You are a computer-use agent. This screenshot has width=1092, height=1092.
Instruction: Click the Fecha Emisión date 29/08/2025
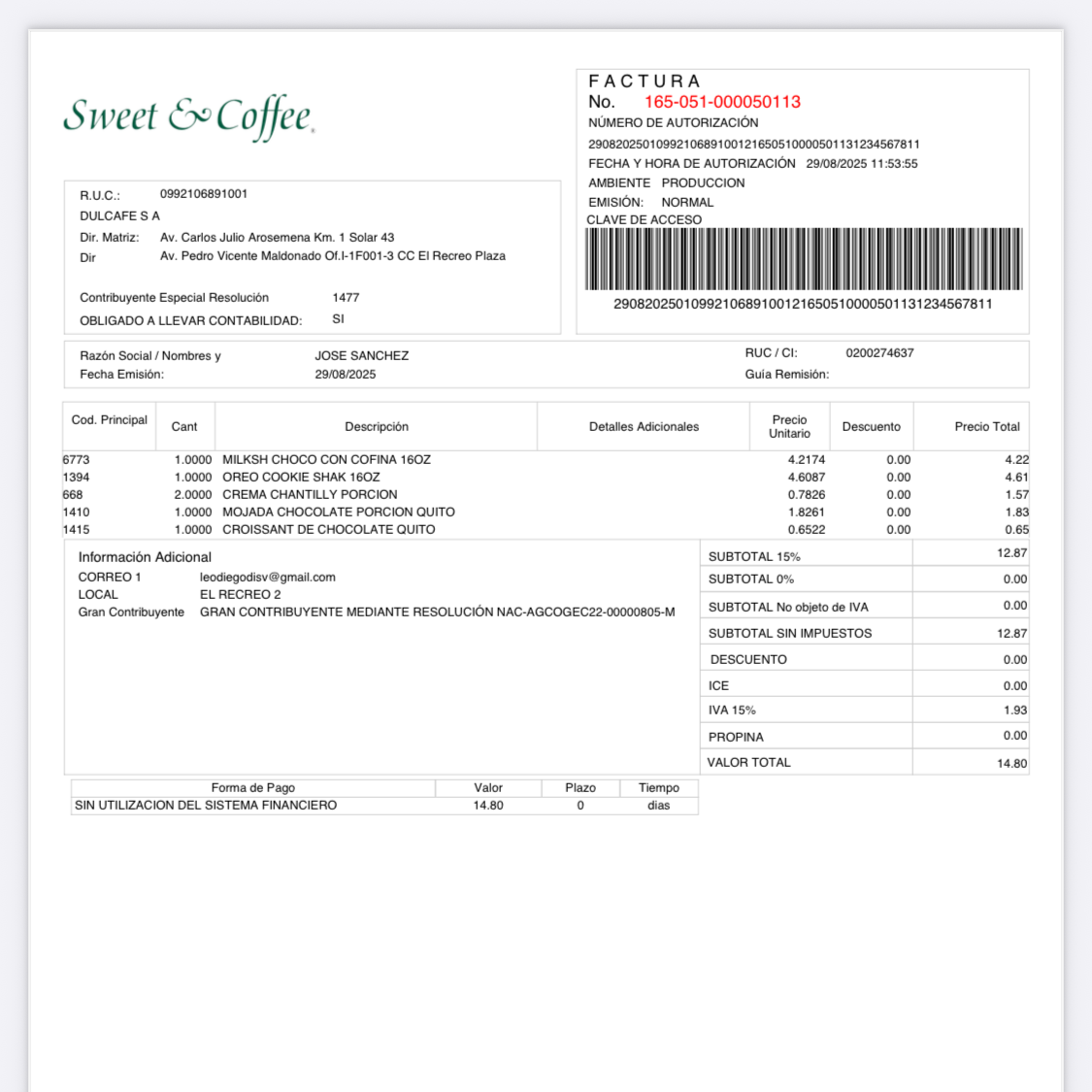(x=345, y=374)
